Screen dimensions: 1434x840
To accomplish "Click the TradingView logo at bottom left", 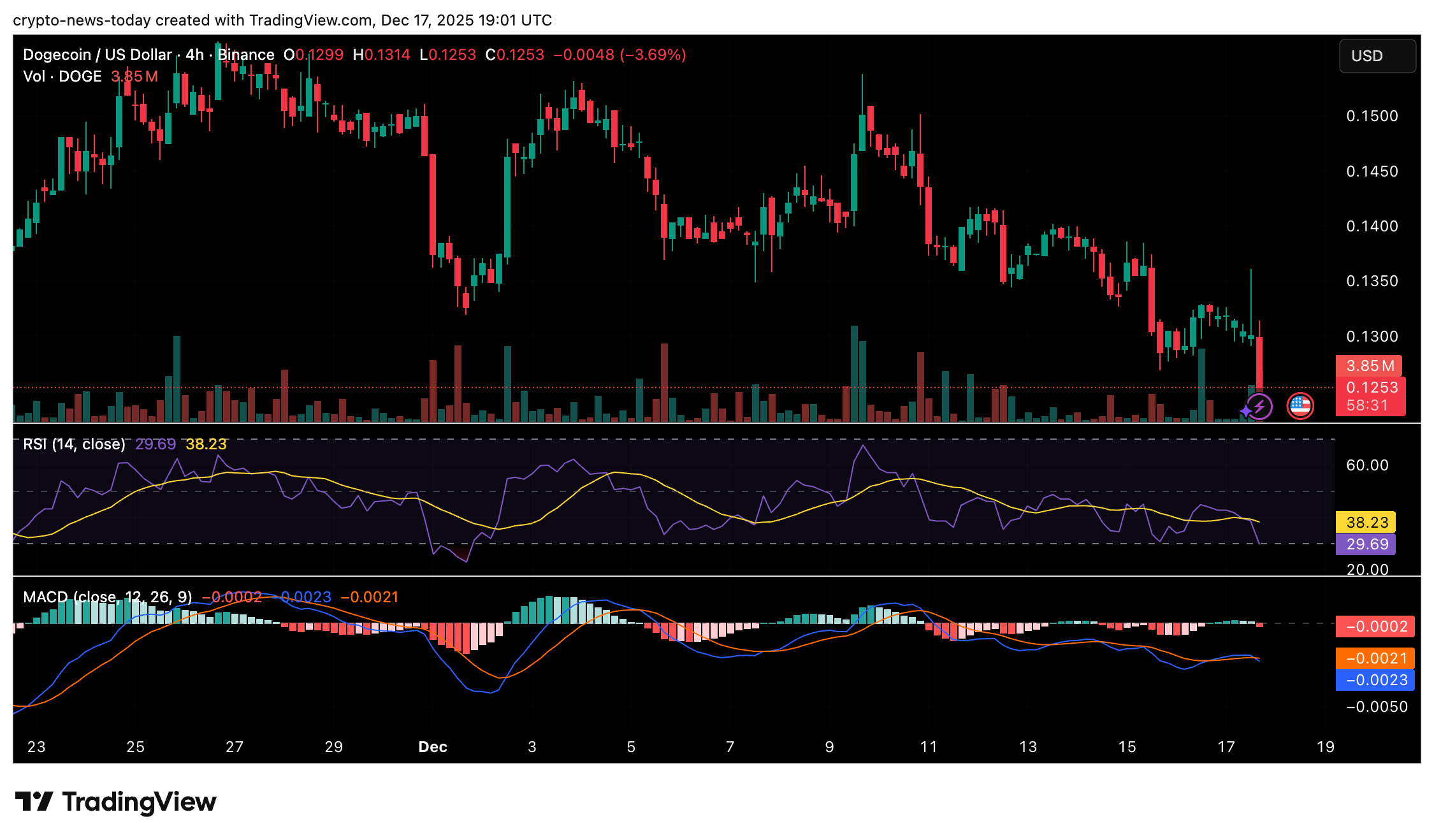I will pos(115,802).
